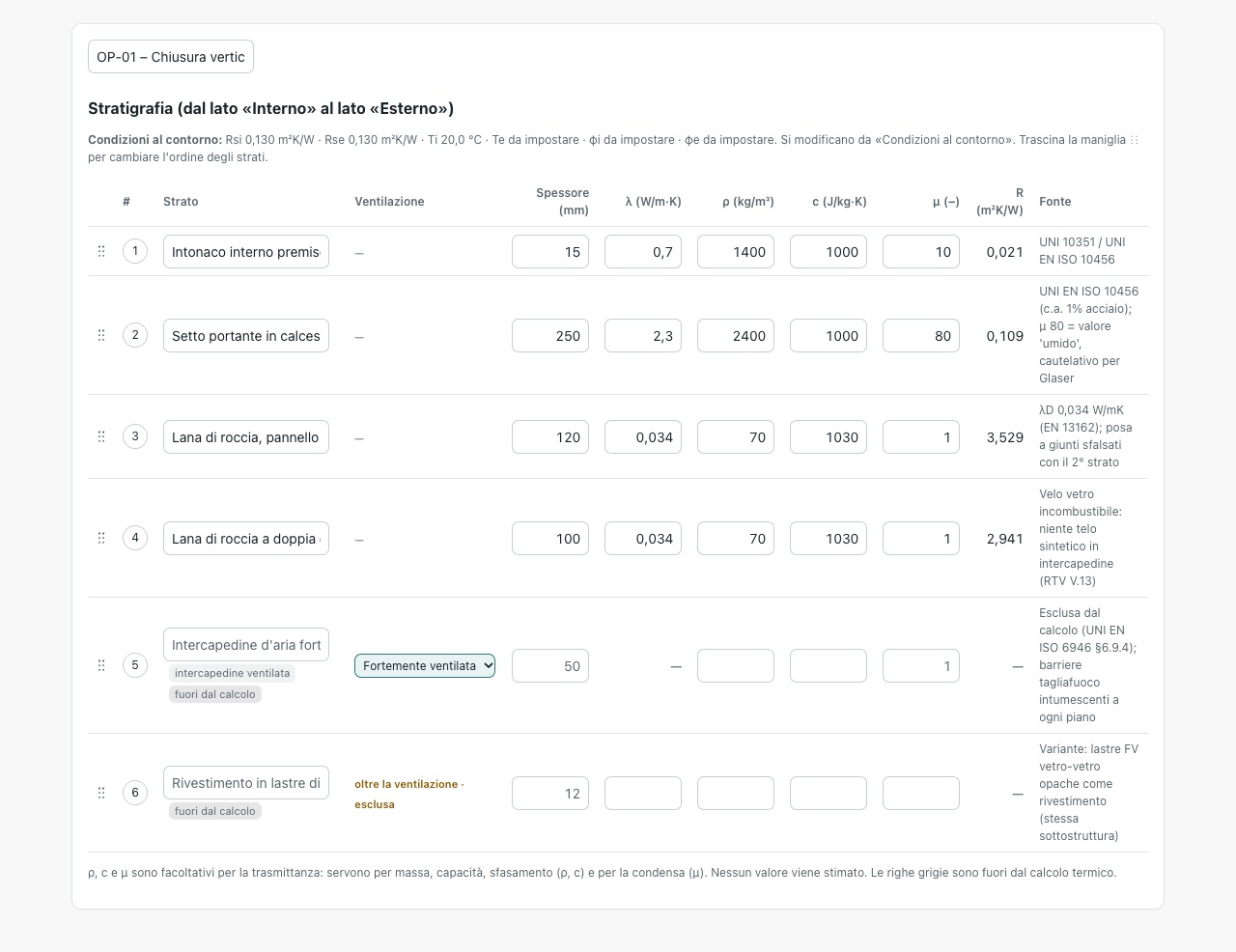Click empty mu field in row 6

point(921,794)
